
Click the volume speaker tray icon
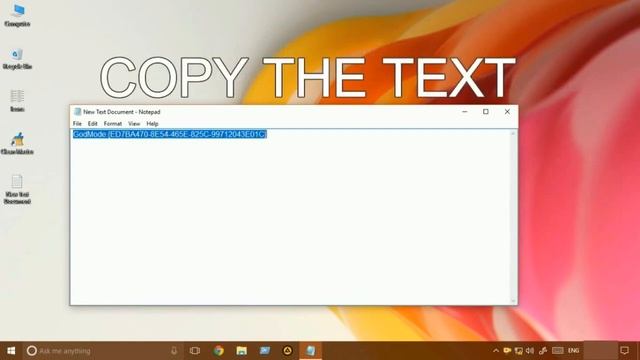tap(530, 351)
